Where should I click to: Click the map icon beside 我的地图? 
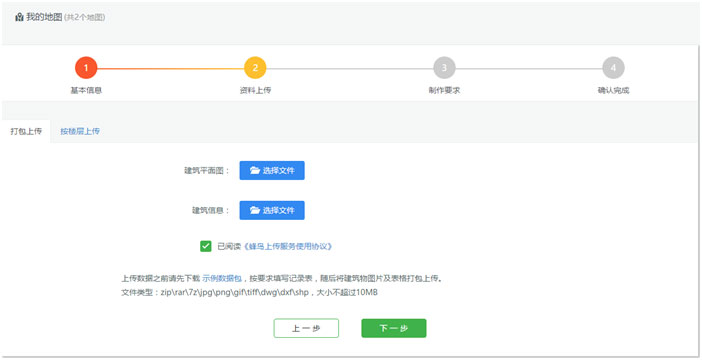tap(19, 17)
